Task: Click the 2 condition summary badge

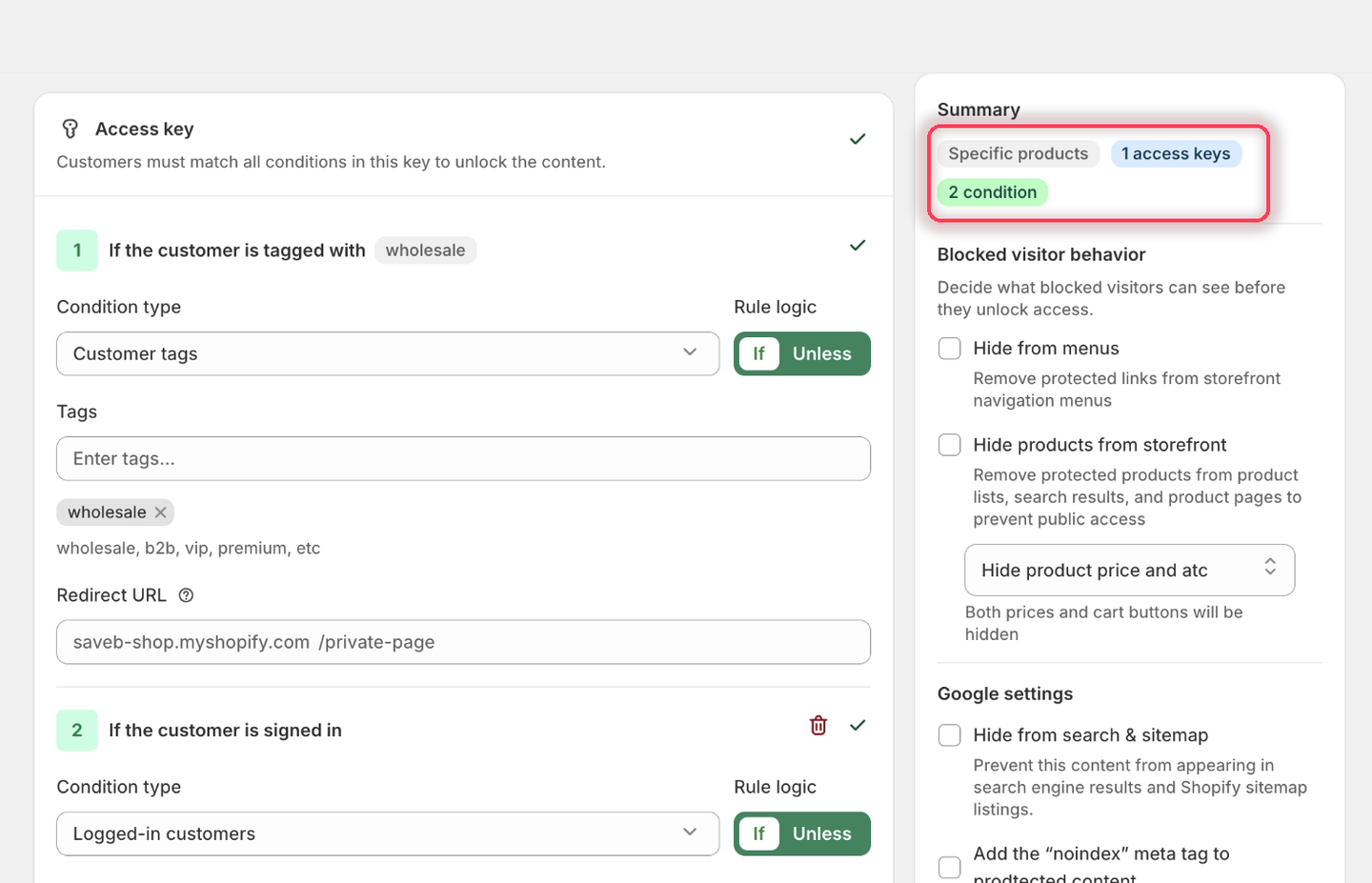Action: click(993, 192)
